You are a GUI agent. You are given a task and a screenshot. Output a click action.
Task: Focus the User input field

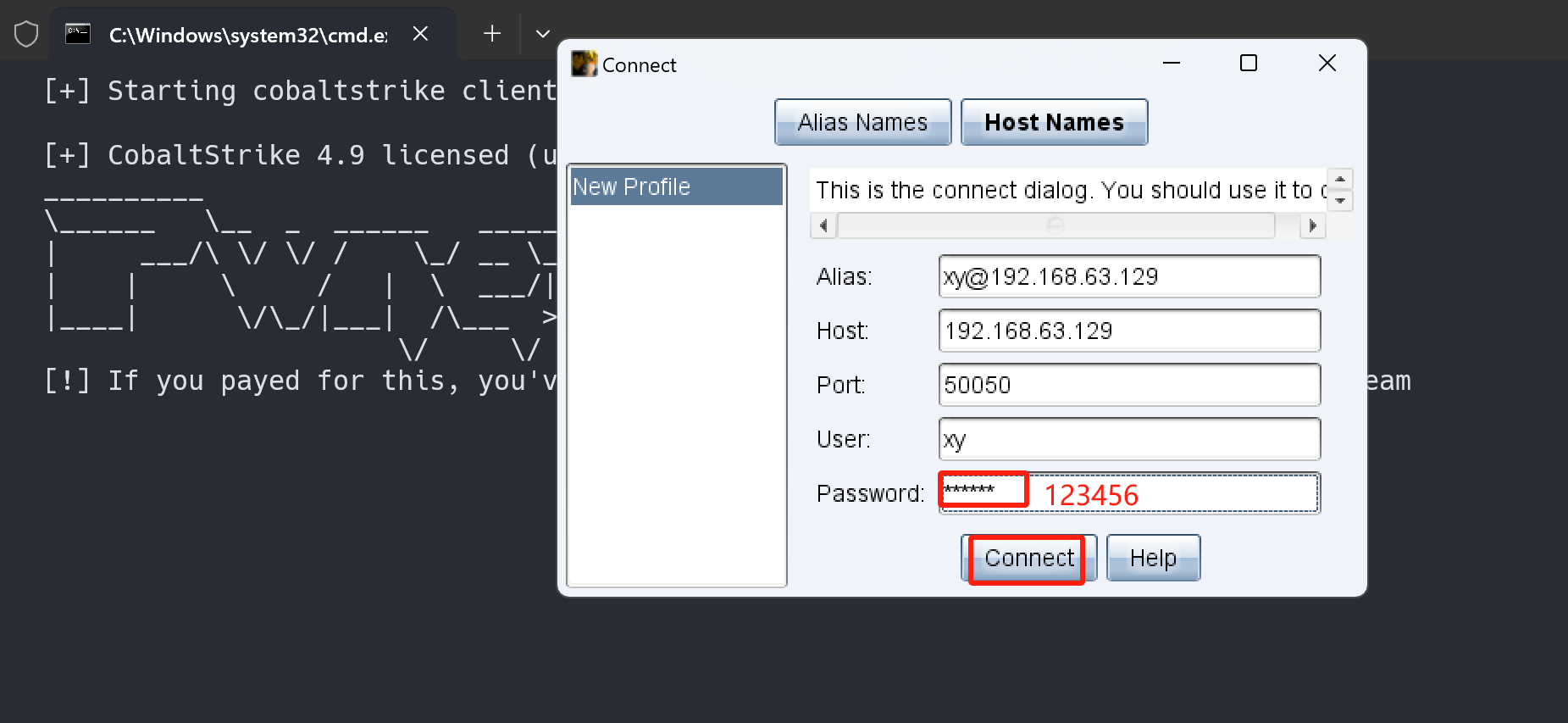tap(1129, 439)
